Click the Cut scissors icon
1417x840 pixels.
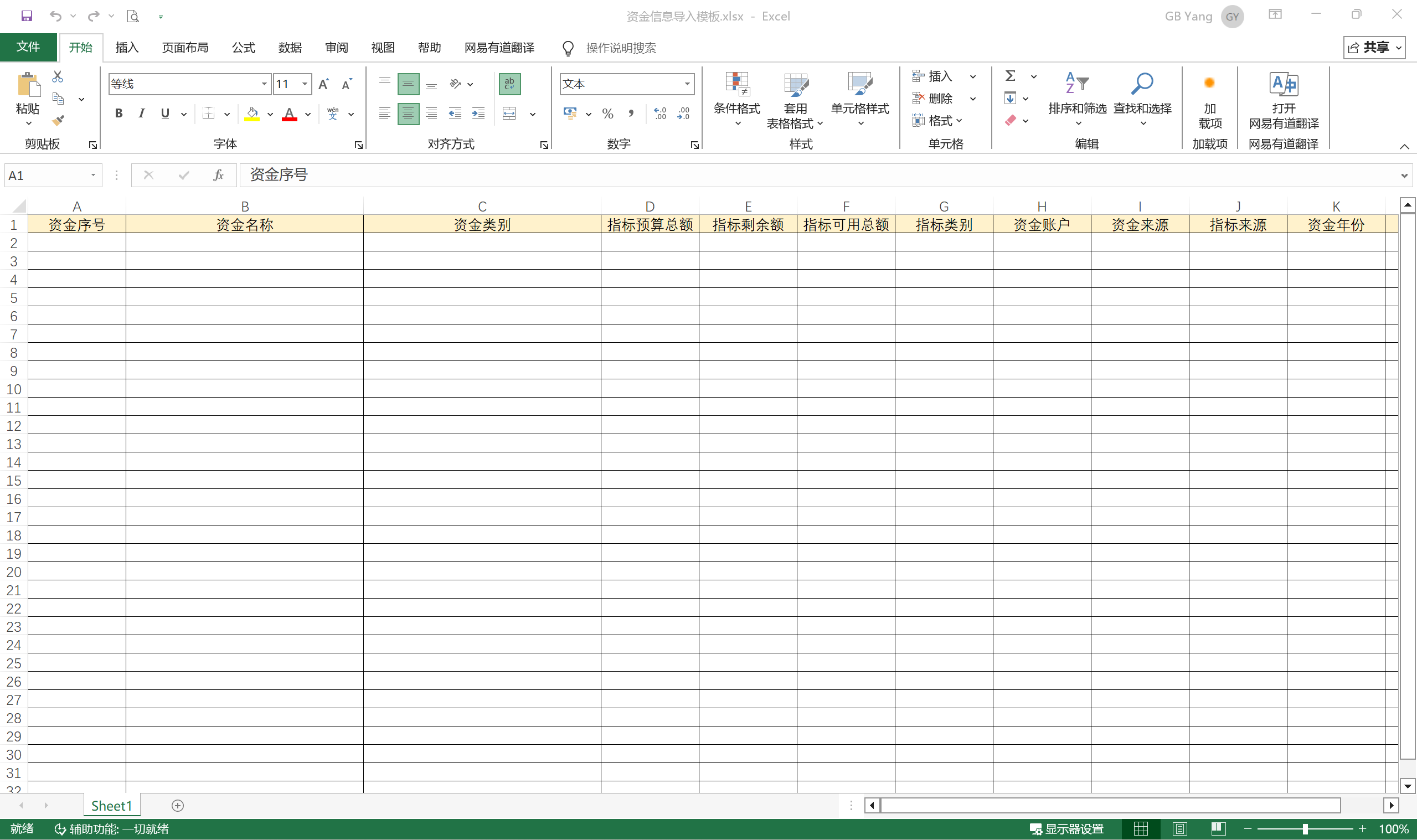pos(58,76)
